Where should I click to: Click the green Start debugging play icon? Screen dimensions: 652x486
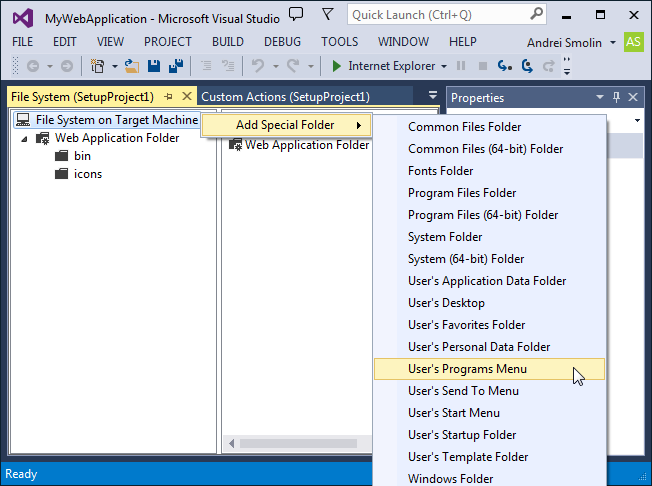coord(336,66)
